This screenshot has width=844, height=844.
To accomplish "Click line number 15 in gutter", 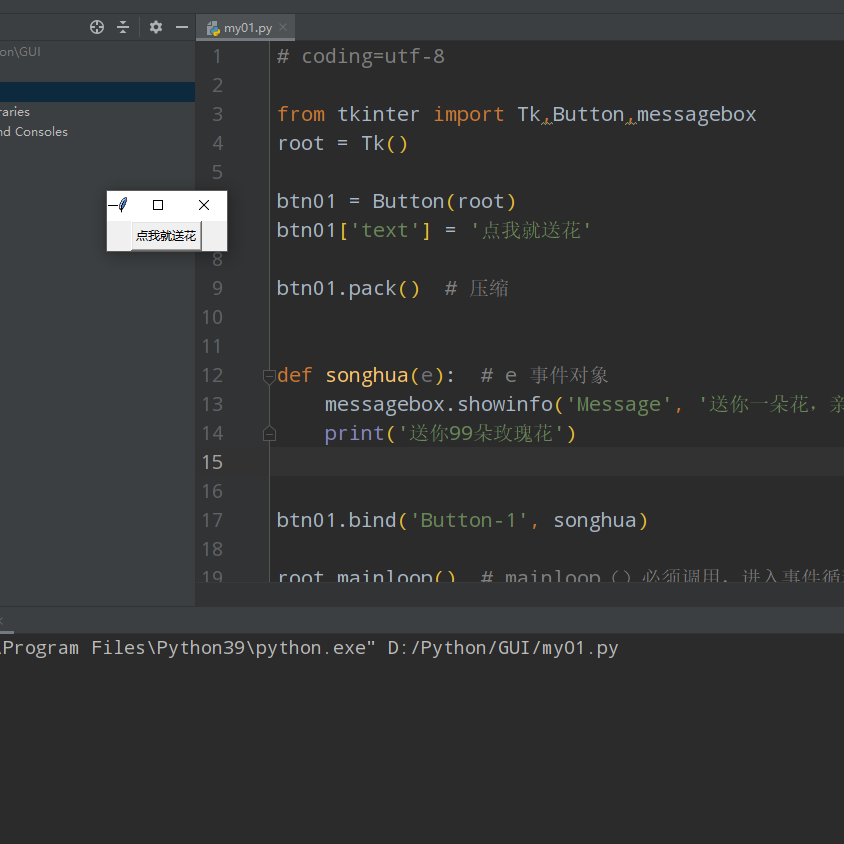I will coord(212,462).
